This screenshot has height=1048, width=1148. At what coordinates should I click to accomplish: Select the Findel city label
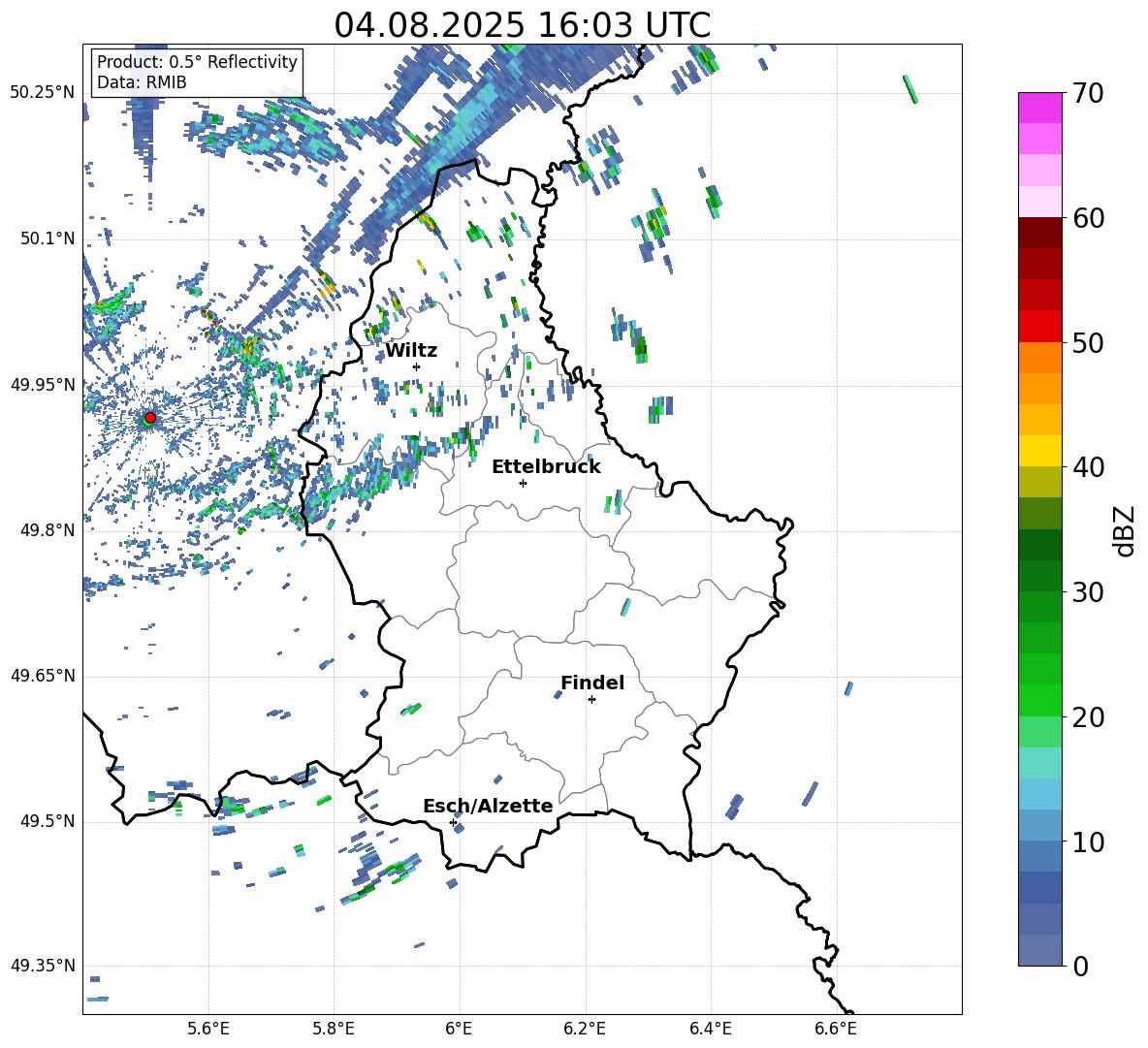592,683
